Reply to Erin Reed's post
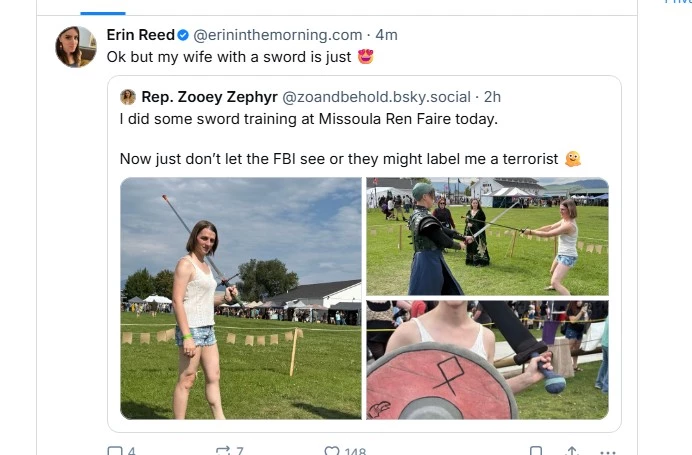Screen dimensions: 692x455 [115, 450]
